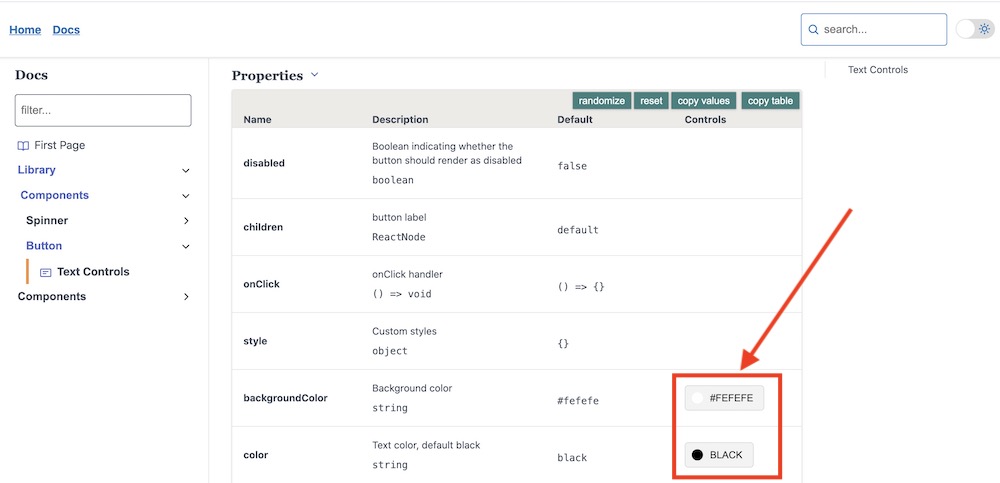Click Text Controls in right outline
This screenshot has width=1000, height=483.
[x=878, y=70]
